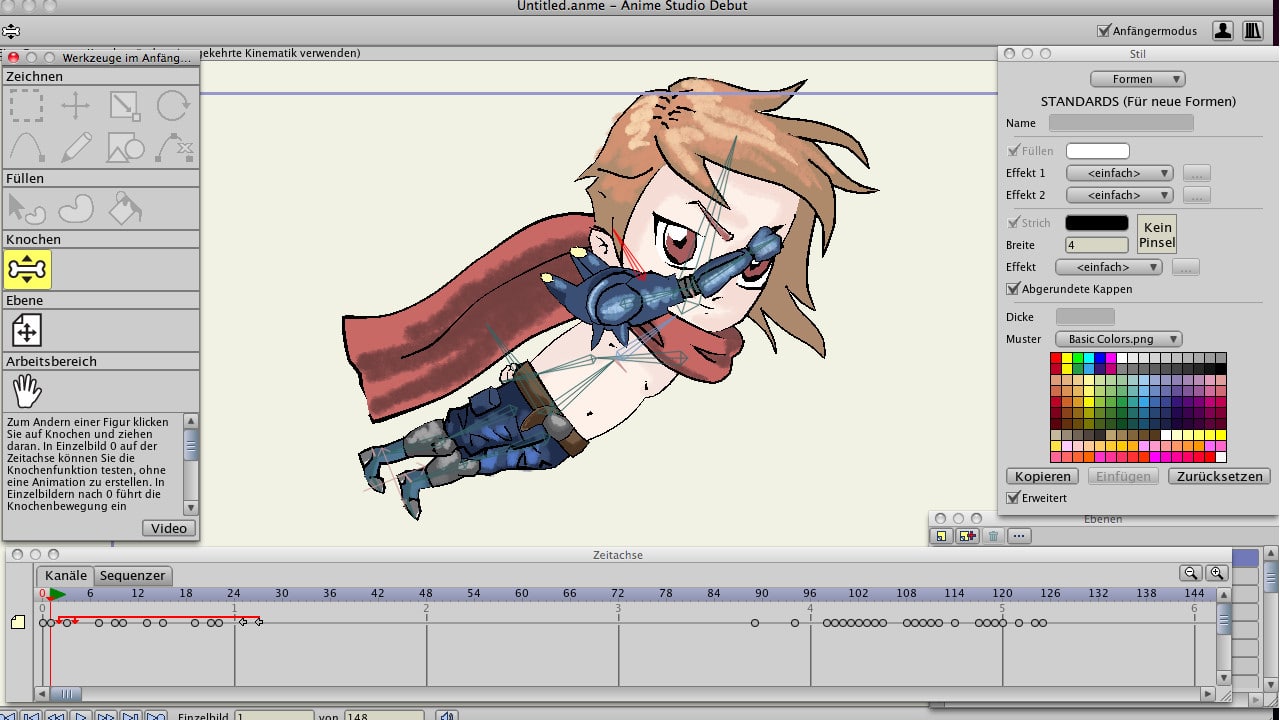Select the Rotate Points tool

pyautogui.click(x=173, y=105)
